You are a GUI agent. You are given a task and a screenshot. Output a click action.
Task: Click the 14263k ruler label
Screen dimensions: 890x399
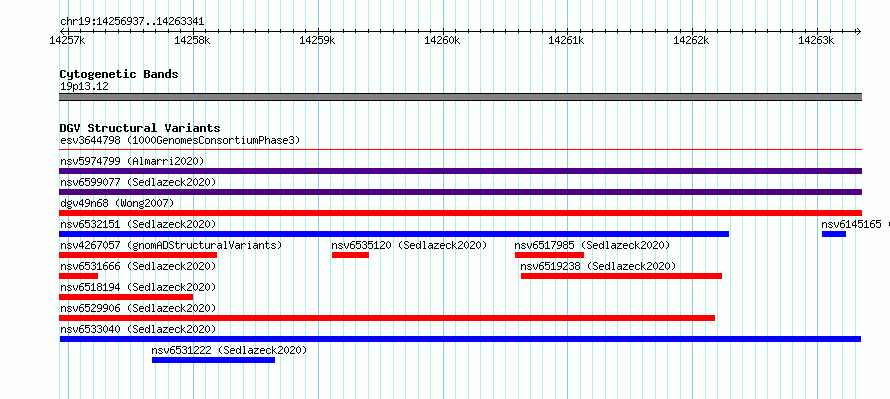pos(816,40)
